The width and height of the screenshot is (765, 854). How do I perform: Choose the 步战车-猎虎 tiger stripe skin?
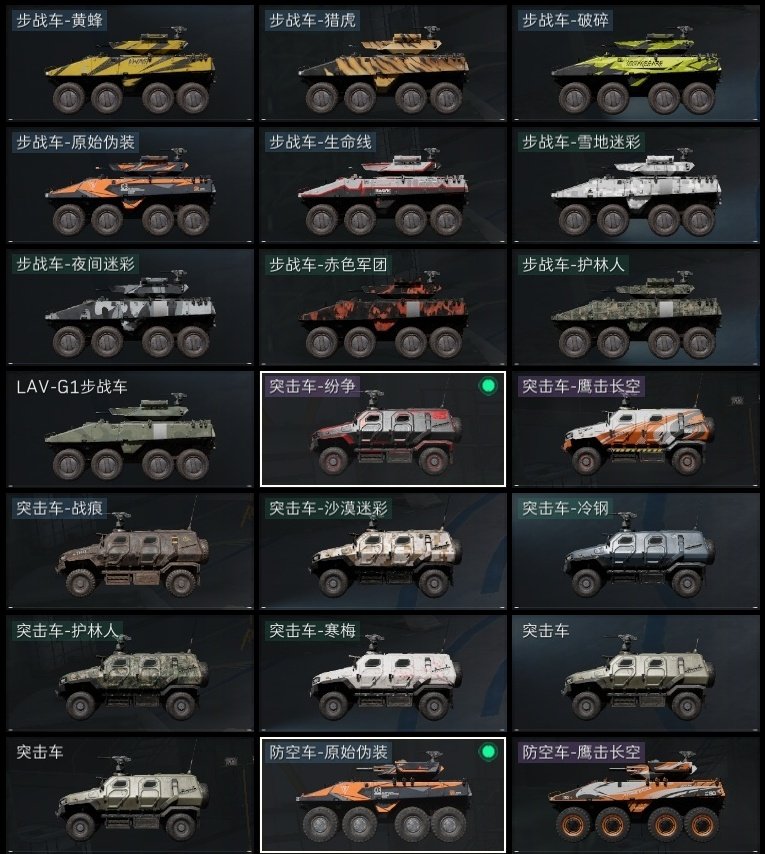[383, 63]
